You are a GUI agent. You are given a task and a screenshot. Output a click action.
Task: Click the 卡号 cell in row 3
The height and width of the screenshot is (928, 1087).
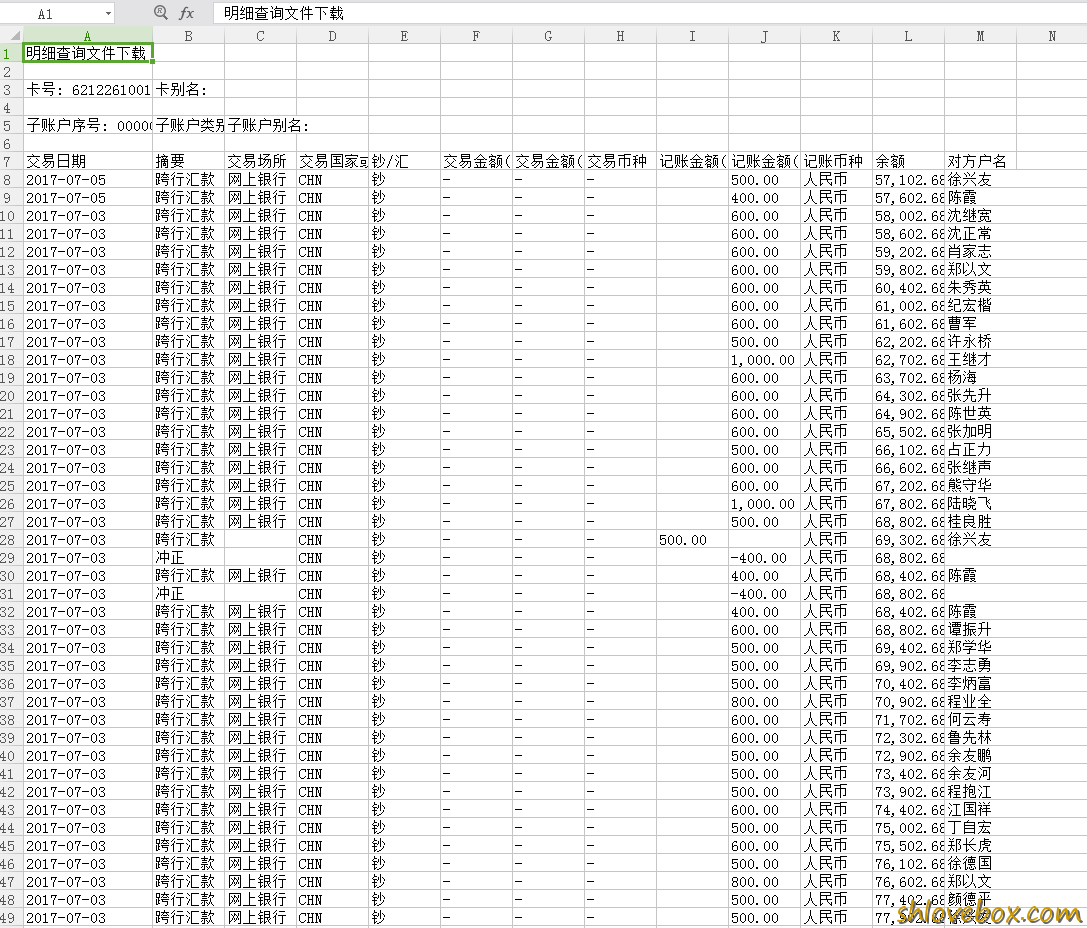[87, 89]
